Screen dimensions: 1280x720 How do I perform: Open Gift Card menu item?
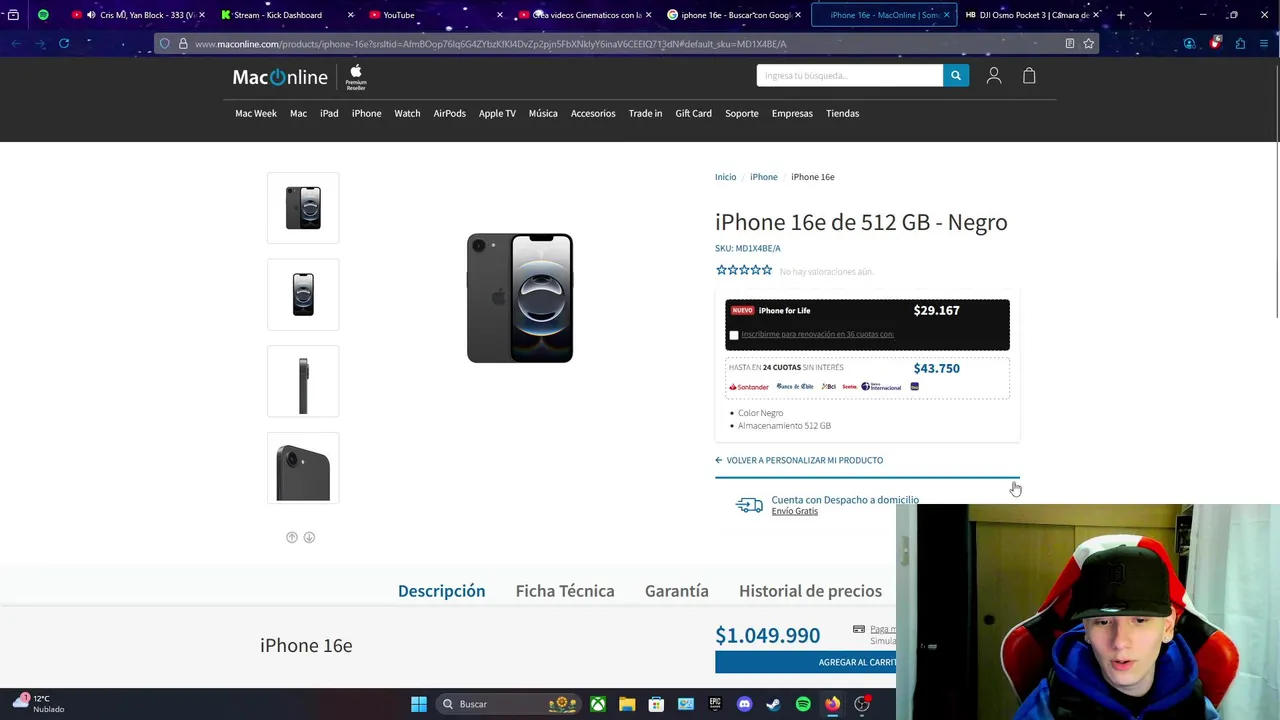(693, 113)
